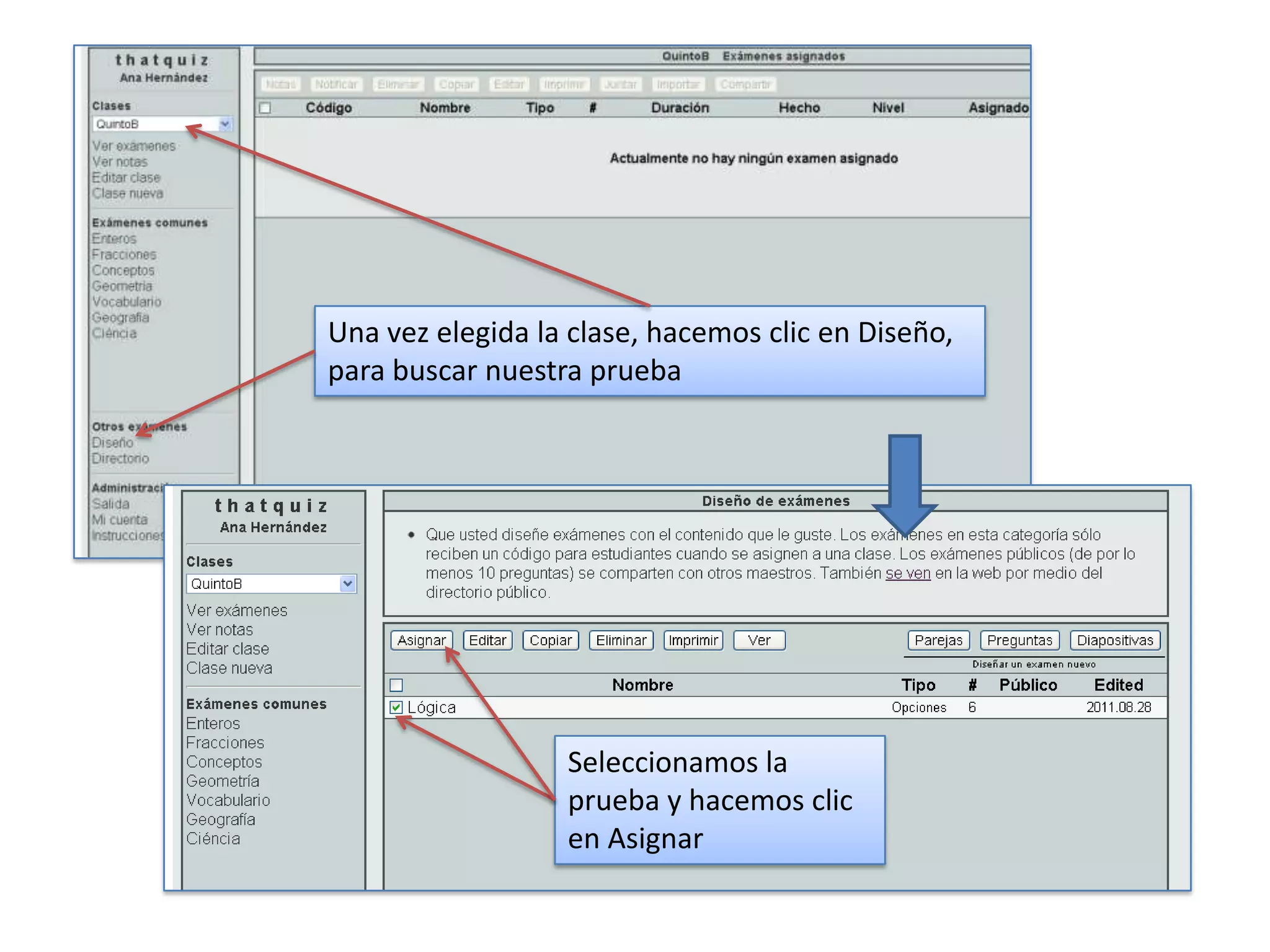Open Ver notas in the lower window sidebar
This screenshot has height=952, width=1270.
click(220, 630)
